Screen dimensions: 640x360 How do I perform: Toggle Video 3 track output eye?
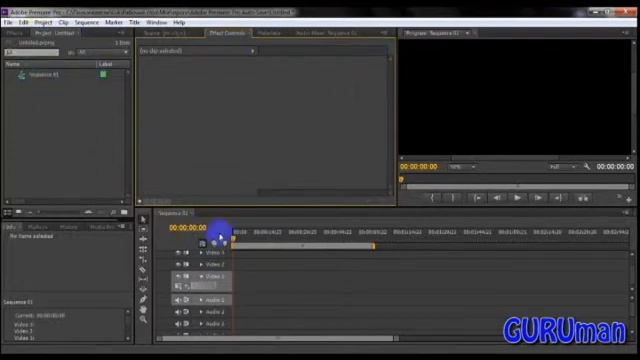[178, 253]
